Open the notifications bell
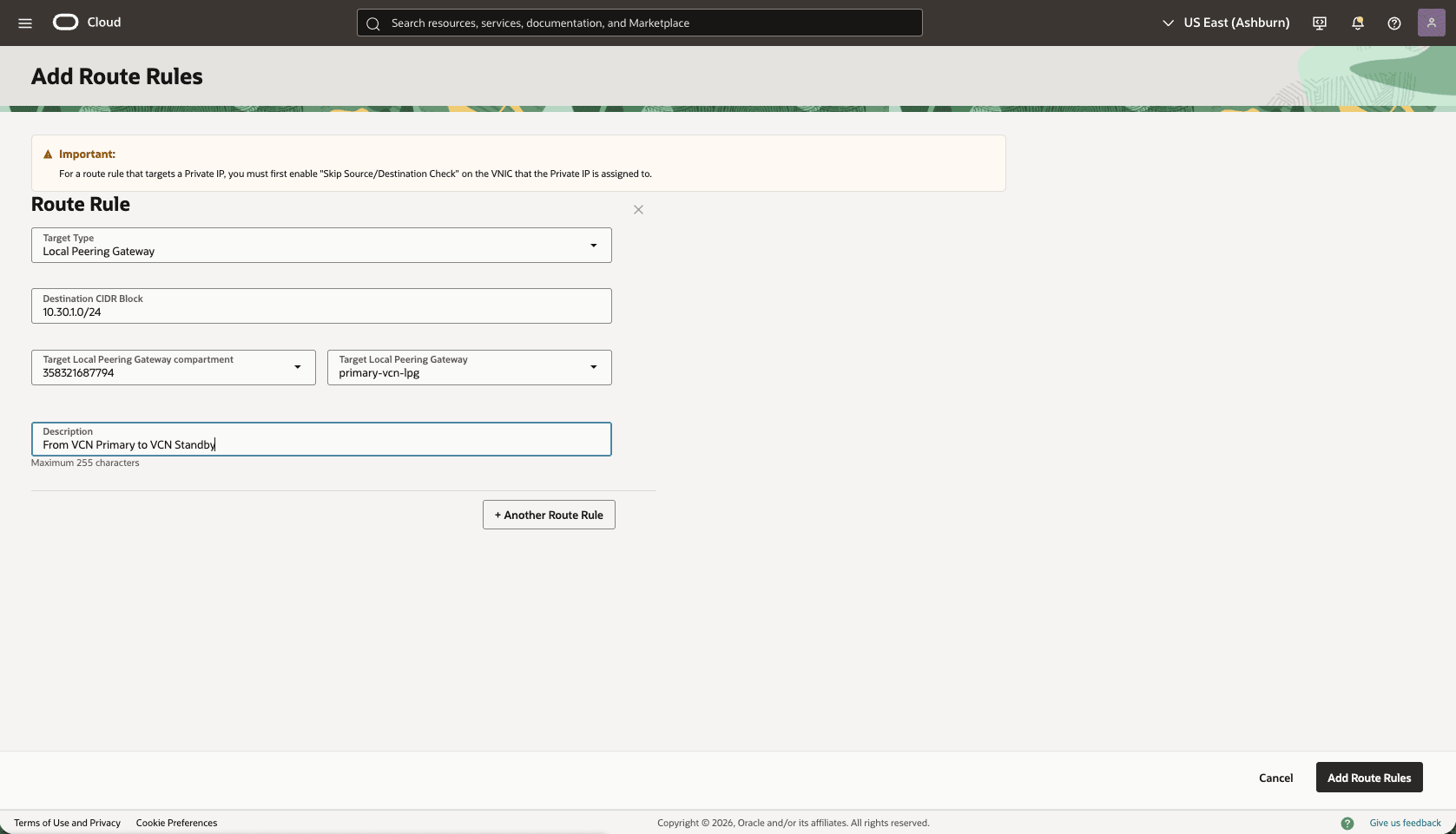 click(x=1357, y=23)
